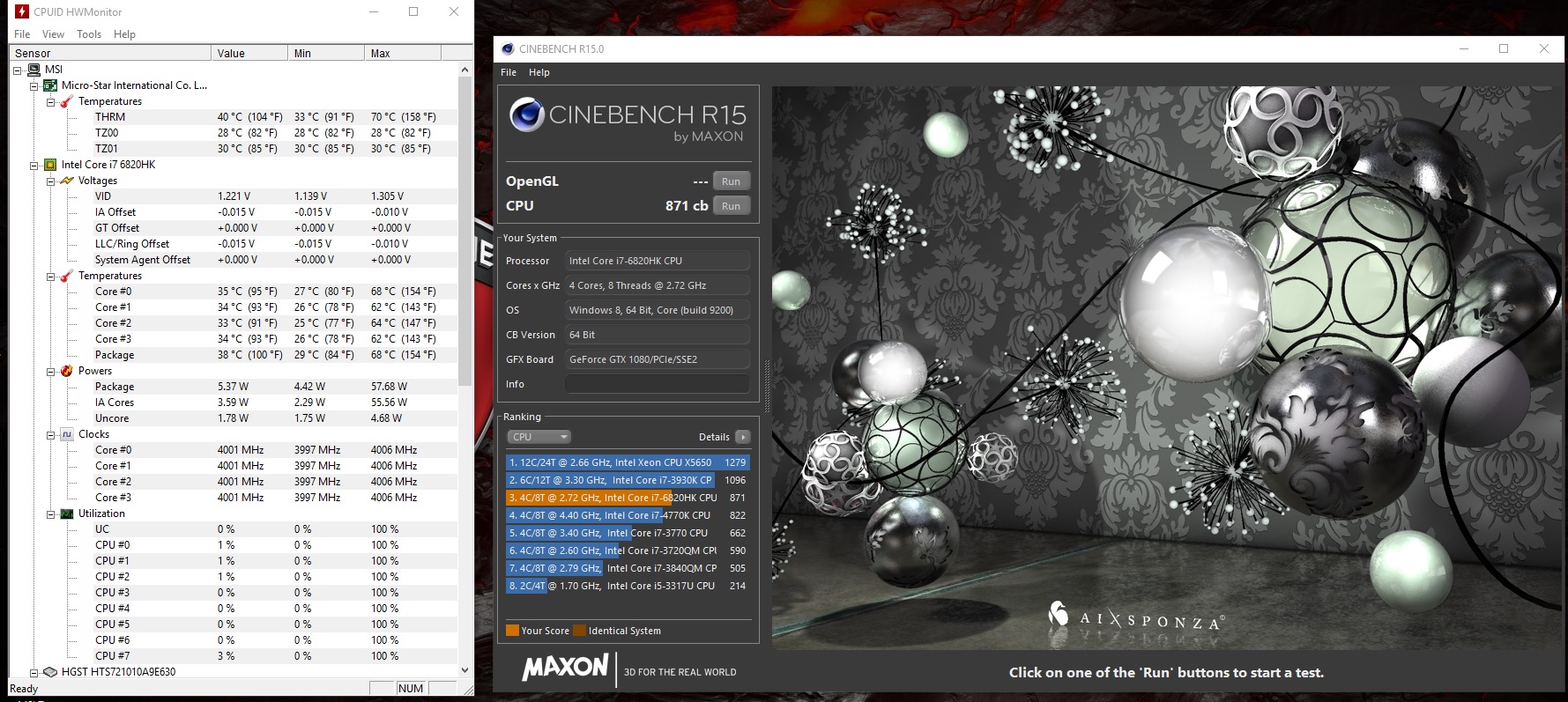Expand the HGST HTS721010A9E630 drive node
The image size is (1568, 702).
33,672
